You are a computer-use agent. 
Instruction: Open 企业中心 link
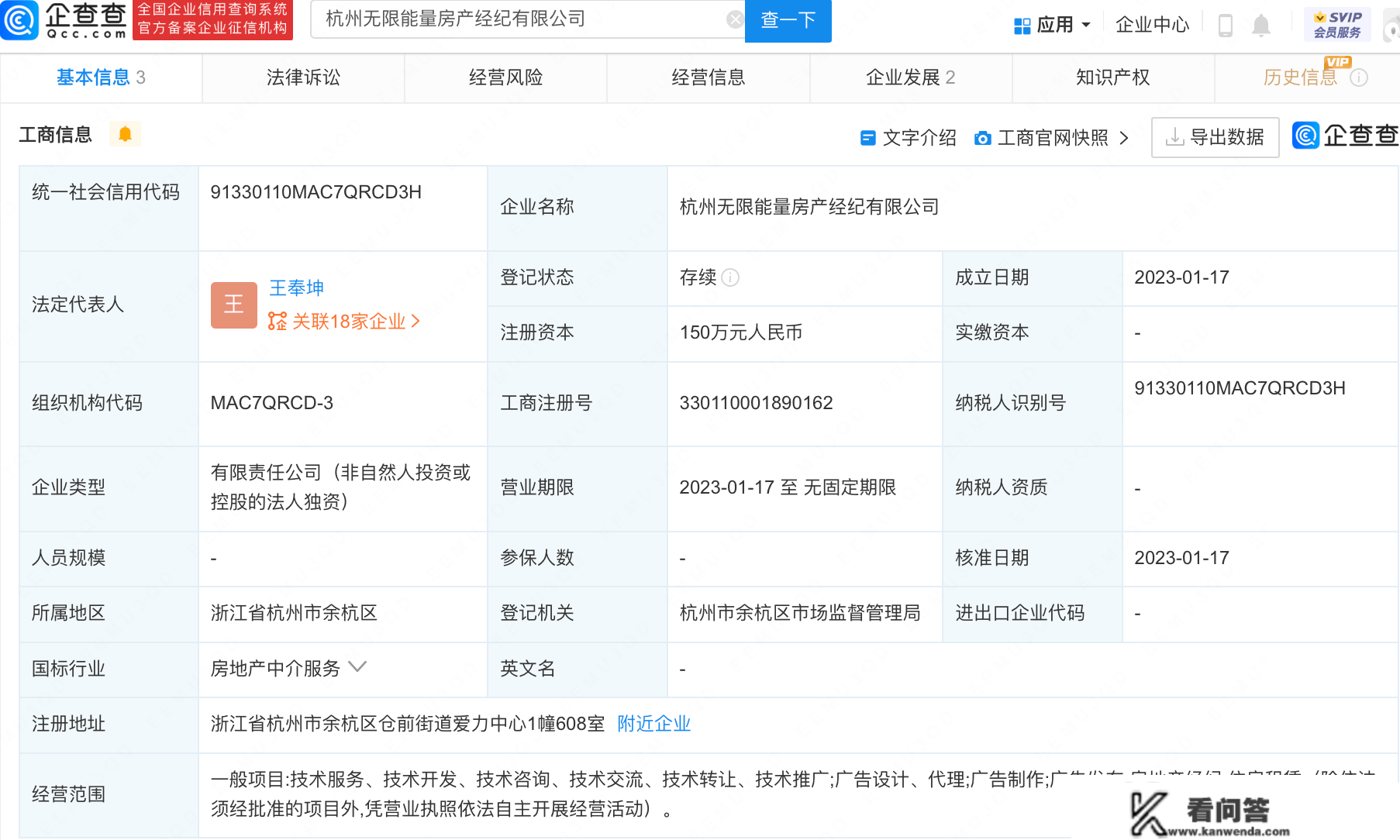(x=1152, y=25)
